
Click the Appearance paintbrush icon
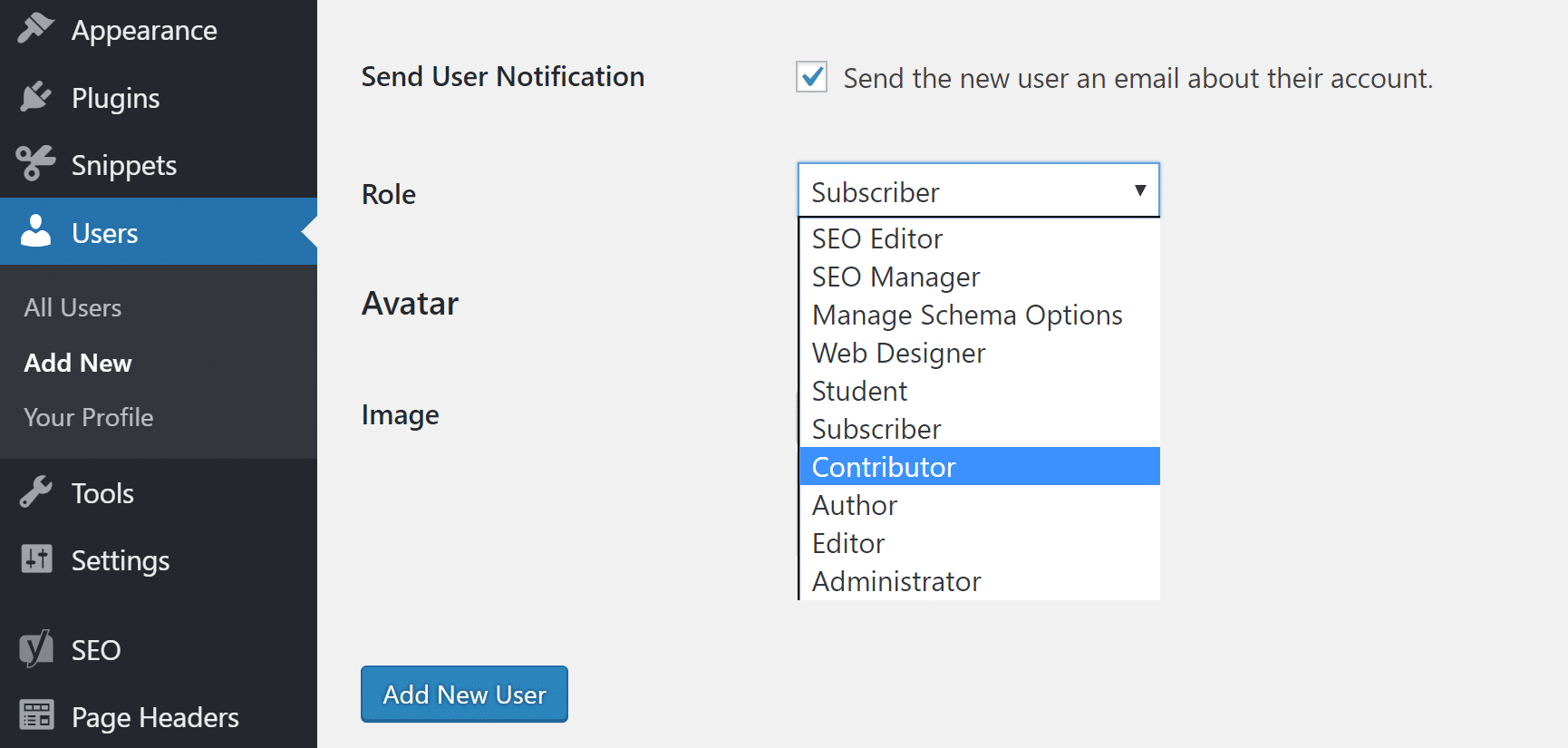[36, 28]
